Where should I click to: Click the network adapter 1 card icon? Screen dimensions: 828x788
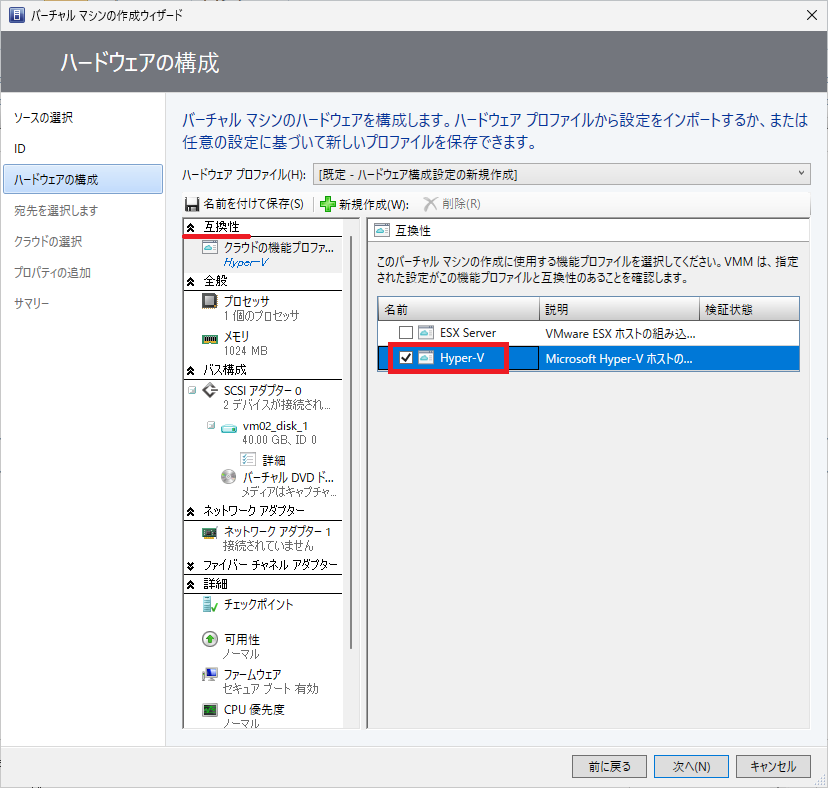click(210, 532)
